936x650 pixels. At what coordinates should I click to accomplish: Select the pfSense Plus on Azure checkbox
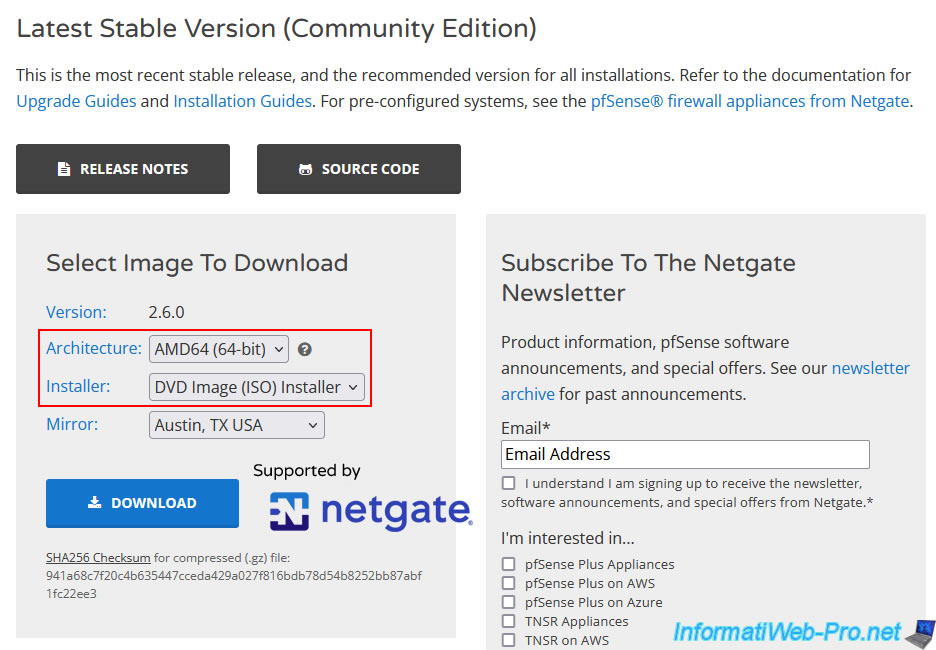(509, 602)
